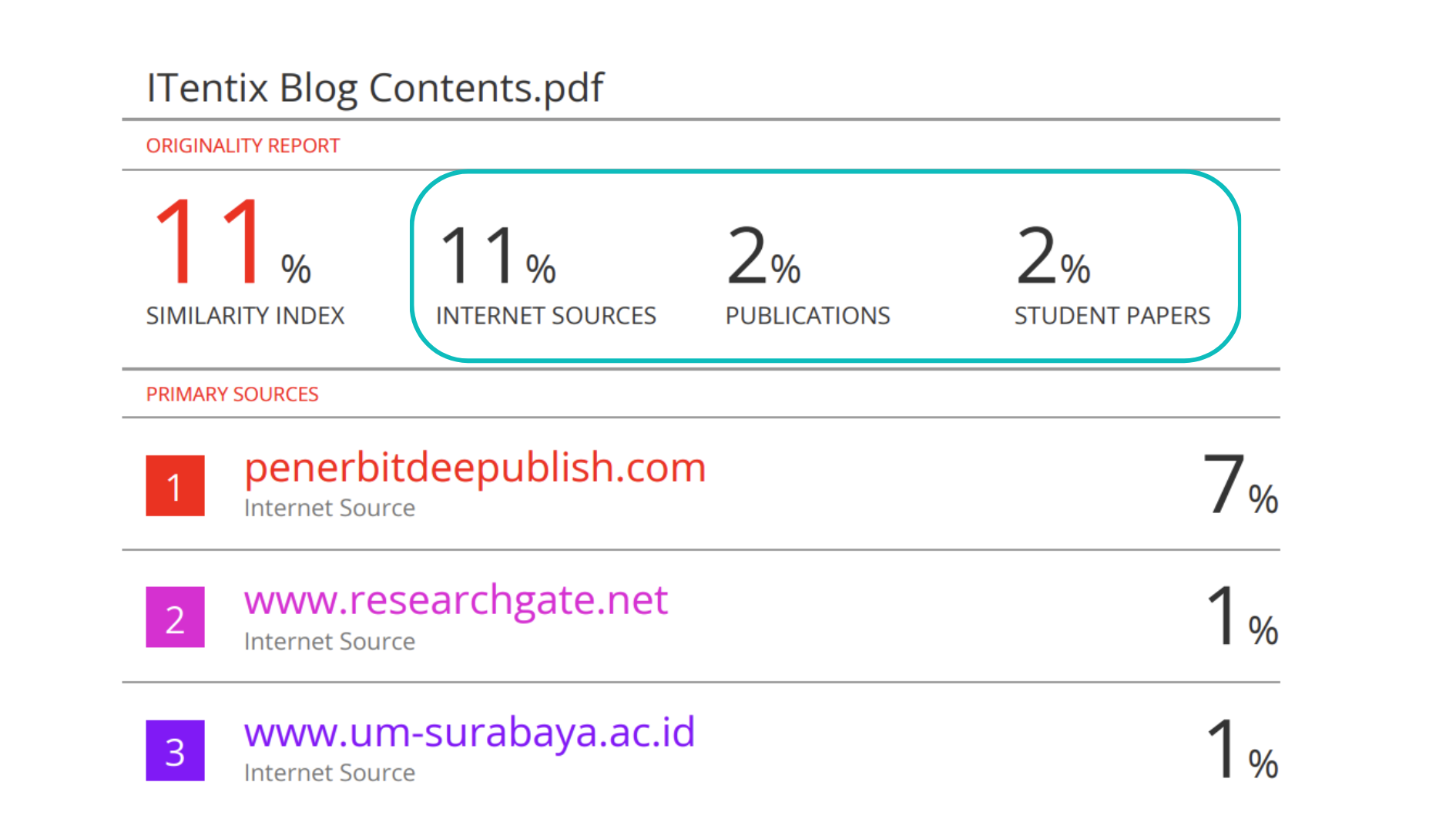
Task: Click the SIMILARITY INDEX label
Action: 245,316
